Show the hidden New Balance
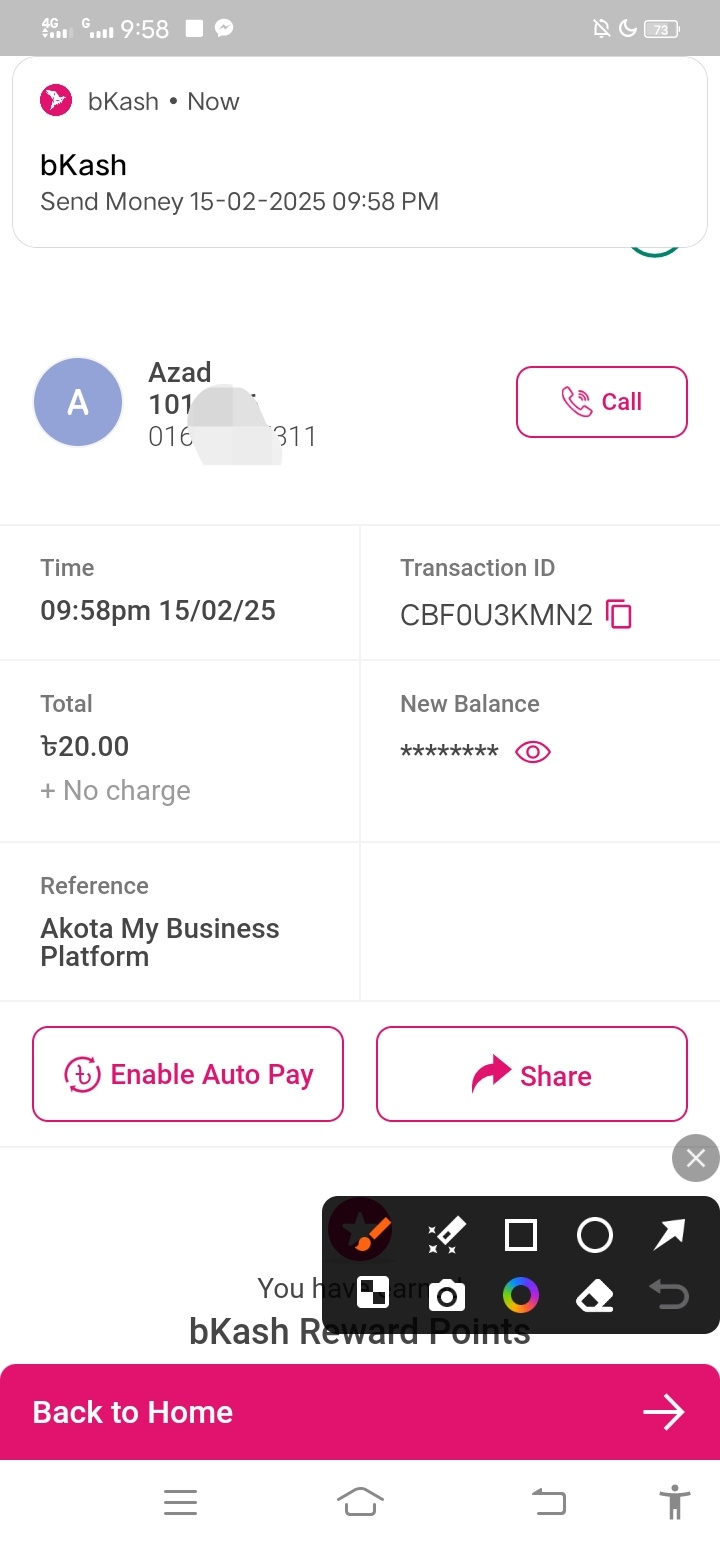Screen dimensions: 720x1544 533,752
